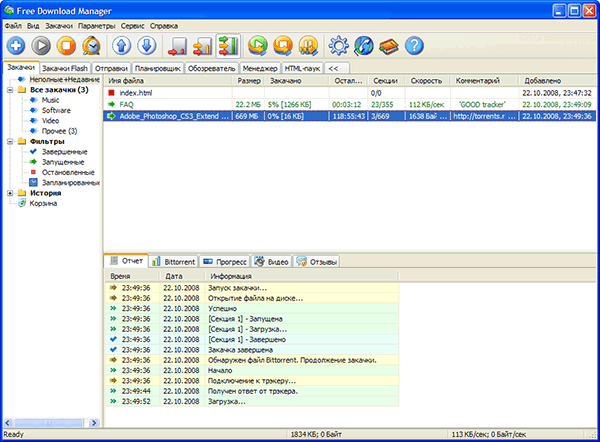
Task: Open Корзина in the sidebar tree
Action: (43, 203)
